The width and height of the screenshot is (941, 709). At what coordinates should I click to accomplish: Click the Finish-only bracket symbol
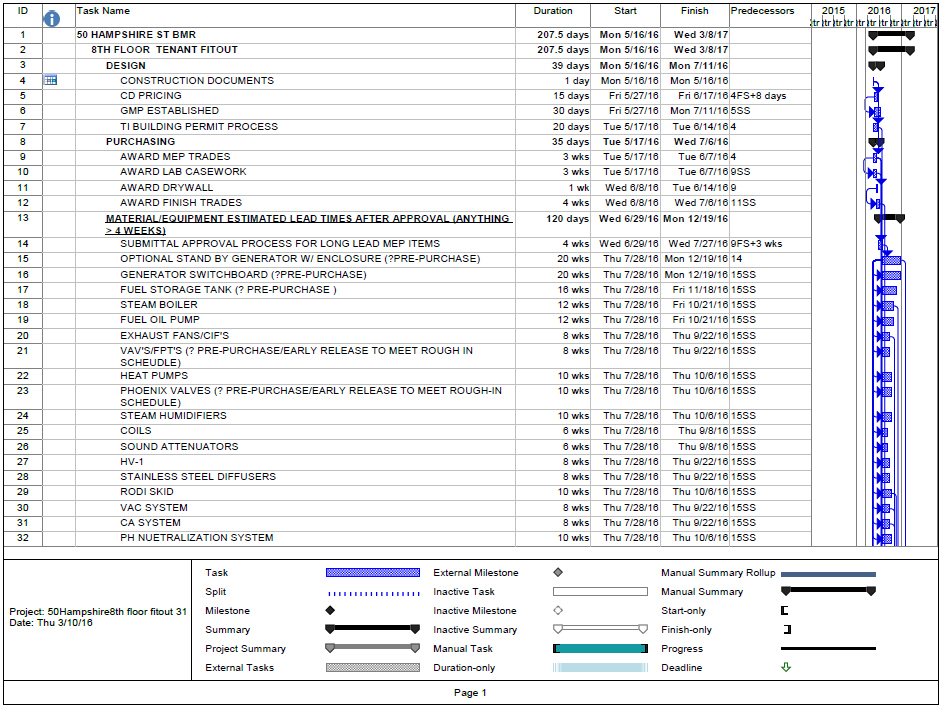786,630
